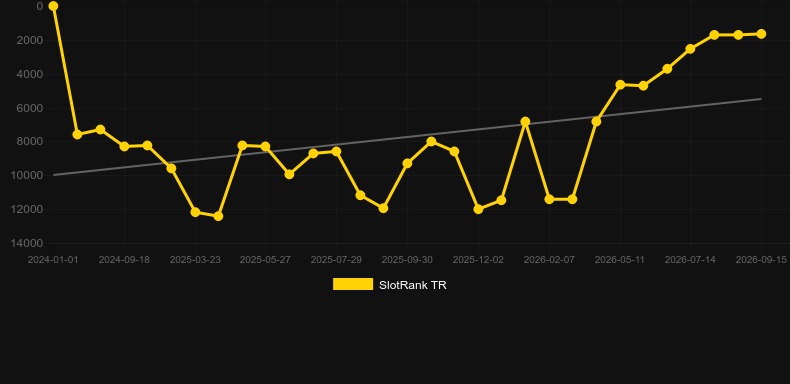
Task: Click the data point above 2026-05-11
Action: coord(620,85)
